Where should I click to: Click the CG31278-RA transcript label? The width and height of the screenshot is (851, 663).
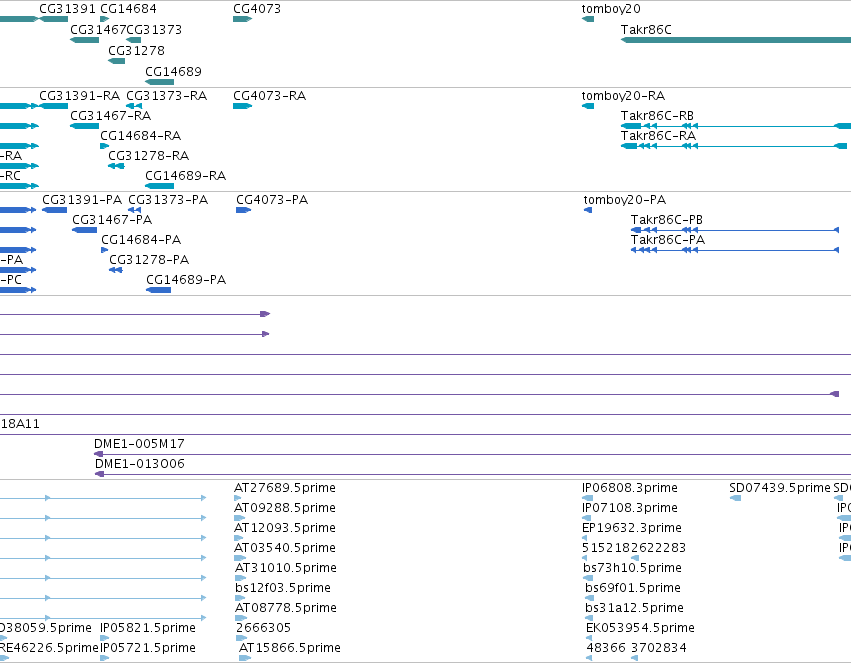[x=149, y=156]
